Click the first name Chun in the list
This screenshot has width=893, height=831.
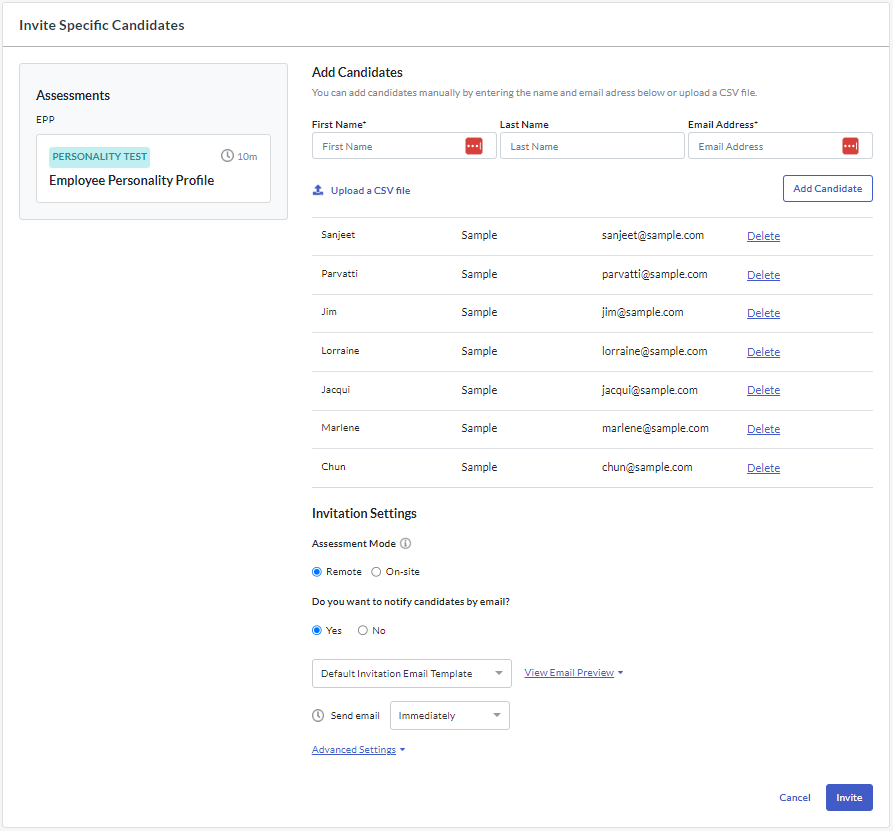click(333, 466)
